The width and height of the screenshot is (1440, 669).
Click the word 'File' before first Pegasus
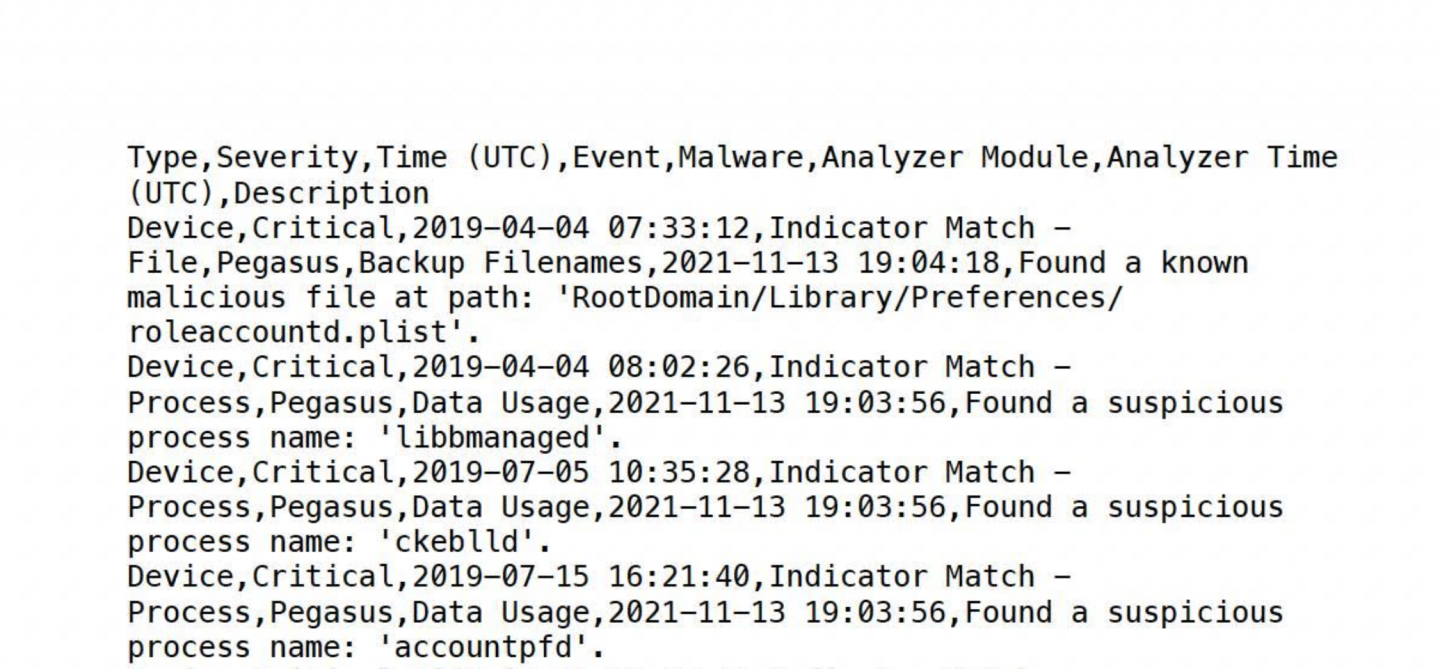tap(162, 263)
